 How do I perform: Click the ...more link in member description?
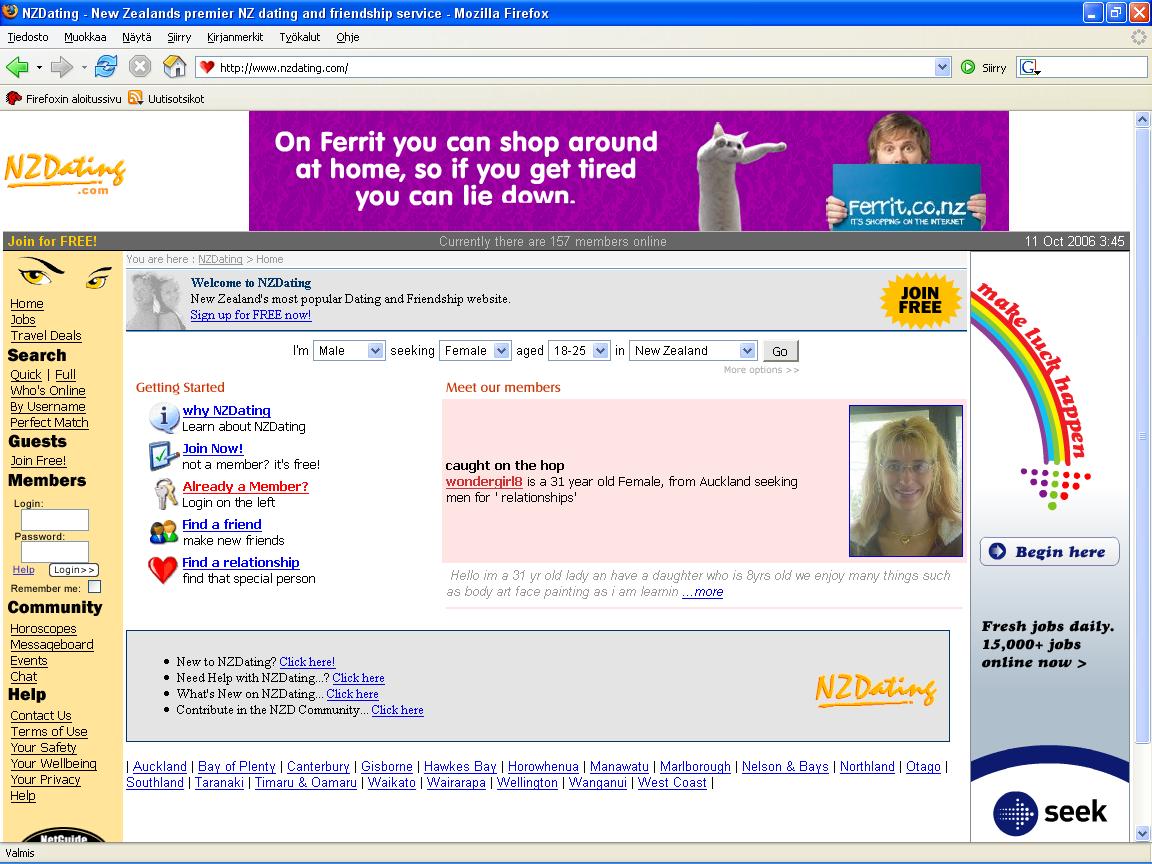702,591
